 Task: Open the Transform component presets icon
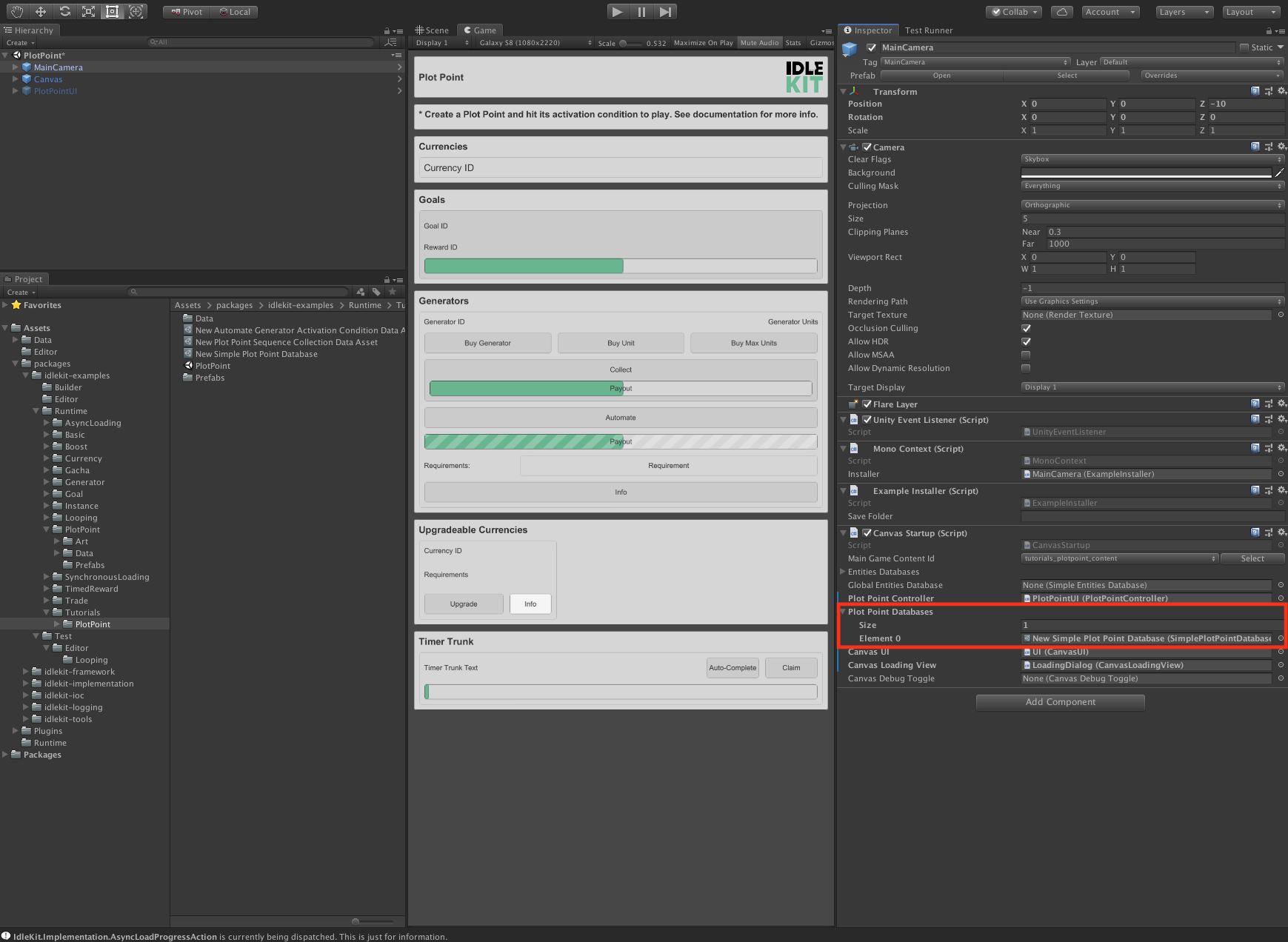point(1269,91)
